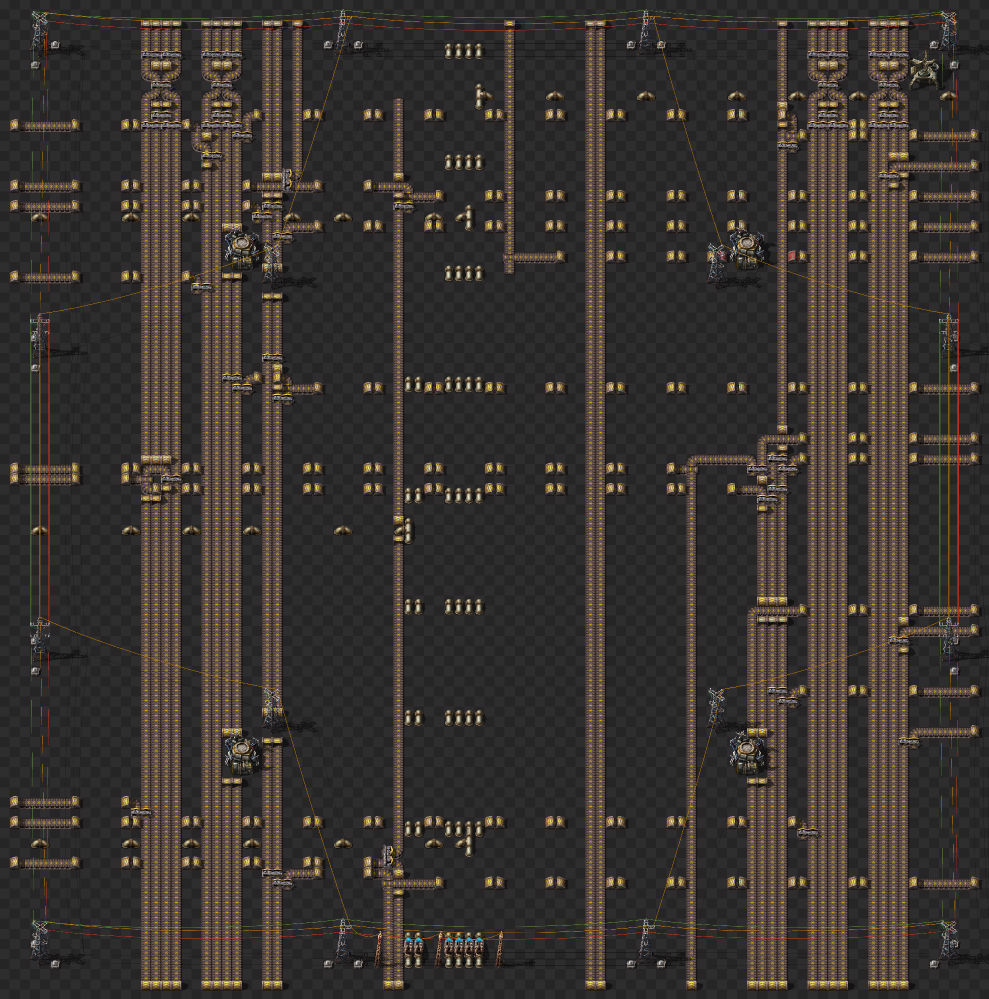Click the top-edge electric pole left of center

tap(343, 29)
